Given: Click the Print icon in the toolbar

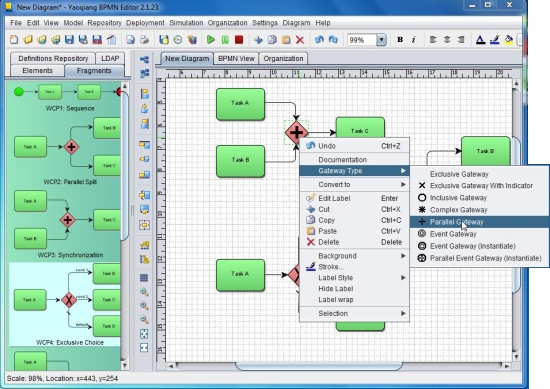Looking at the screenshot, I should (x=145, y=40).
